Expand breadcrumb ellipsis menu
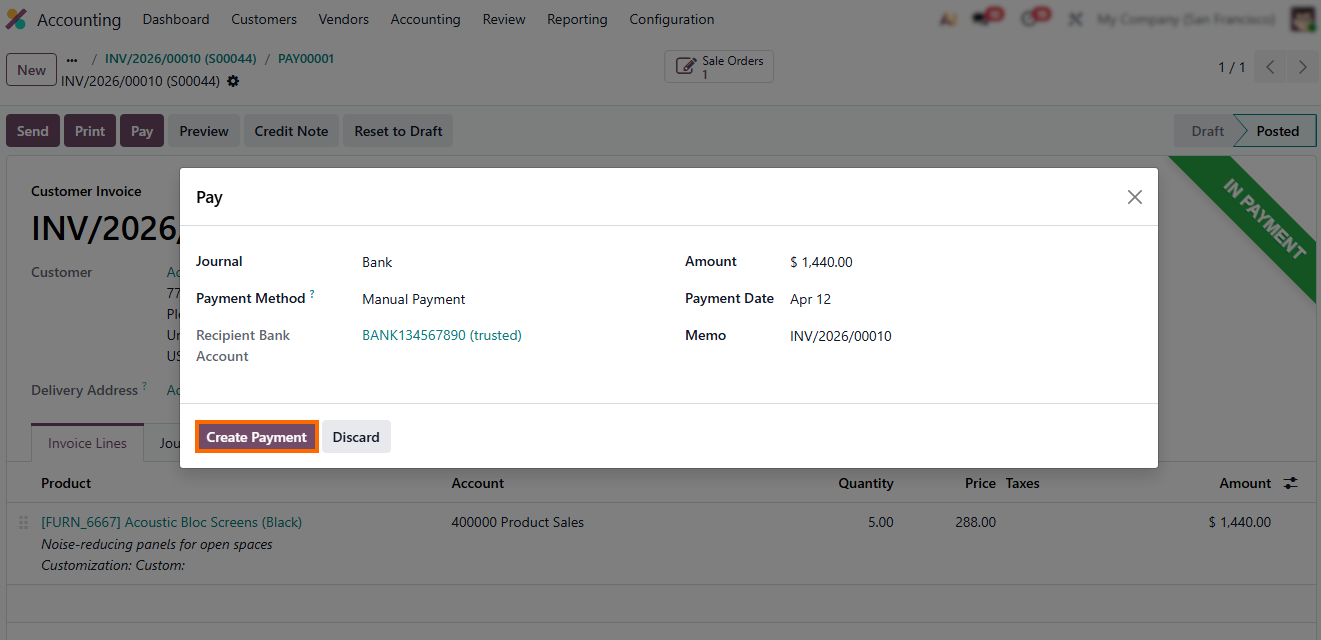The width and height of the screenshot is (1321, 640). point(72,59)
